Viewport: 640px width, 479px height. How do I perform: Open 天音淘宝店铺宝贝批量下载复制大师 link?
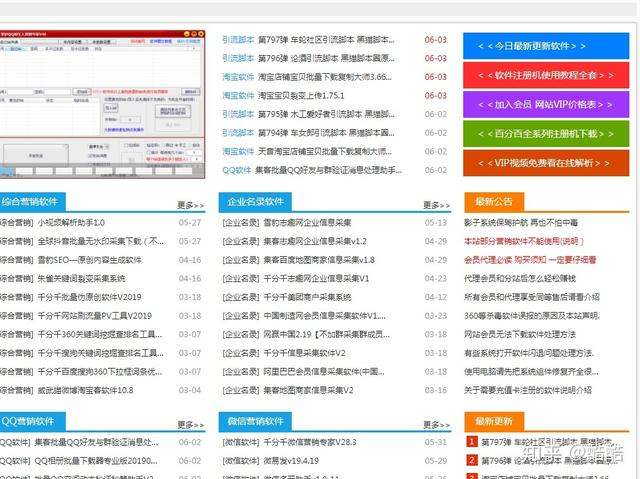pyautogui.click(x=325, y=151)
